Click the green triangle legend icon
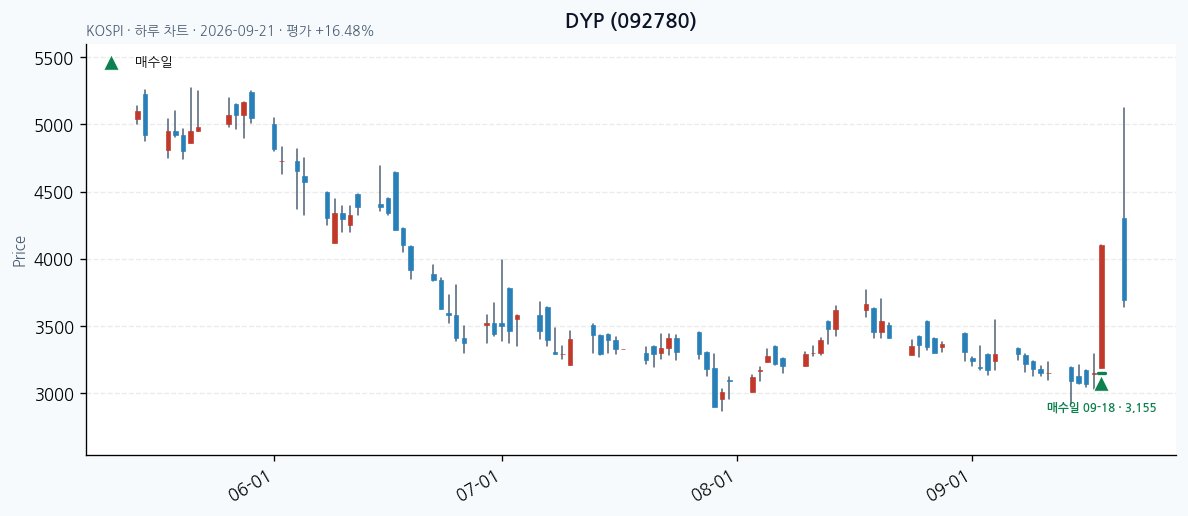The height and width of the screenshot is (516, 1188). (x=111, y=63)
